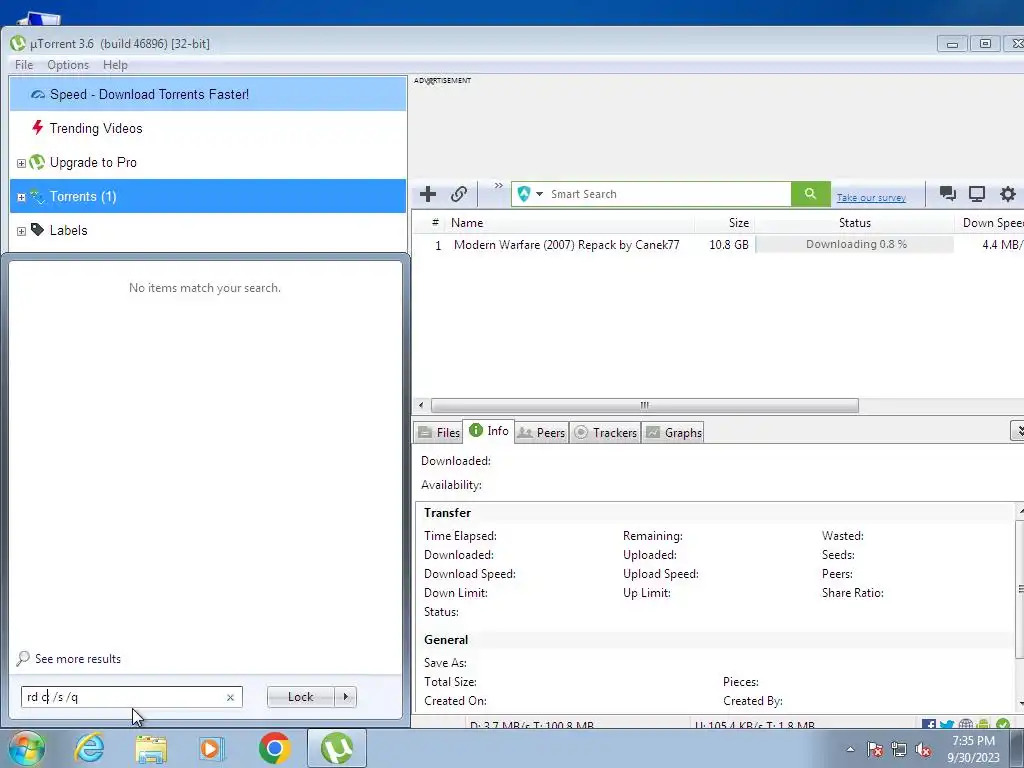
Task: Switch to the Graphs tab
Action: tap(674, 432)
